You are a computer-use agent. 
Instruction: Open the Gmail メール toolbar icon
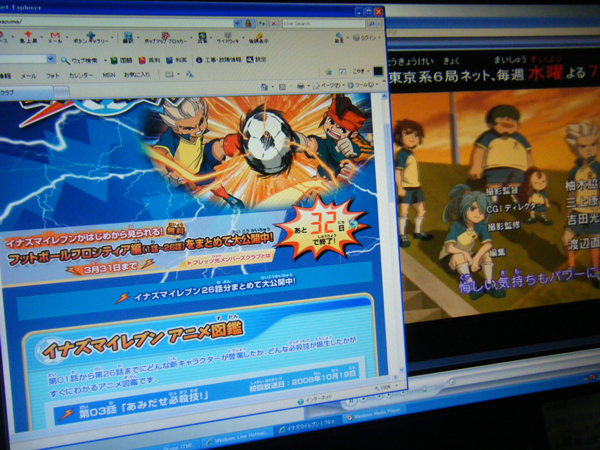(55, 37)
